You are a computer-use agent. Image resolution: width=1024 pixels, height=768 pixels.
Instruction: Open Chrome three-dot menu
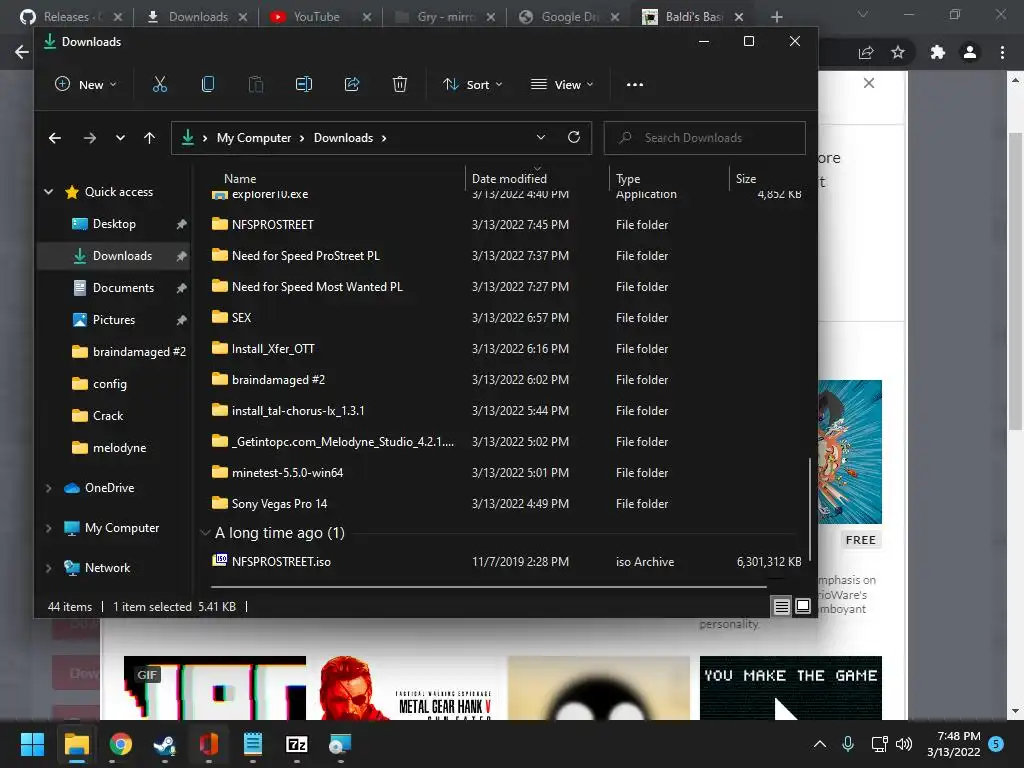[x=1002, y=52]
